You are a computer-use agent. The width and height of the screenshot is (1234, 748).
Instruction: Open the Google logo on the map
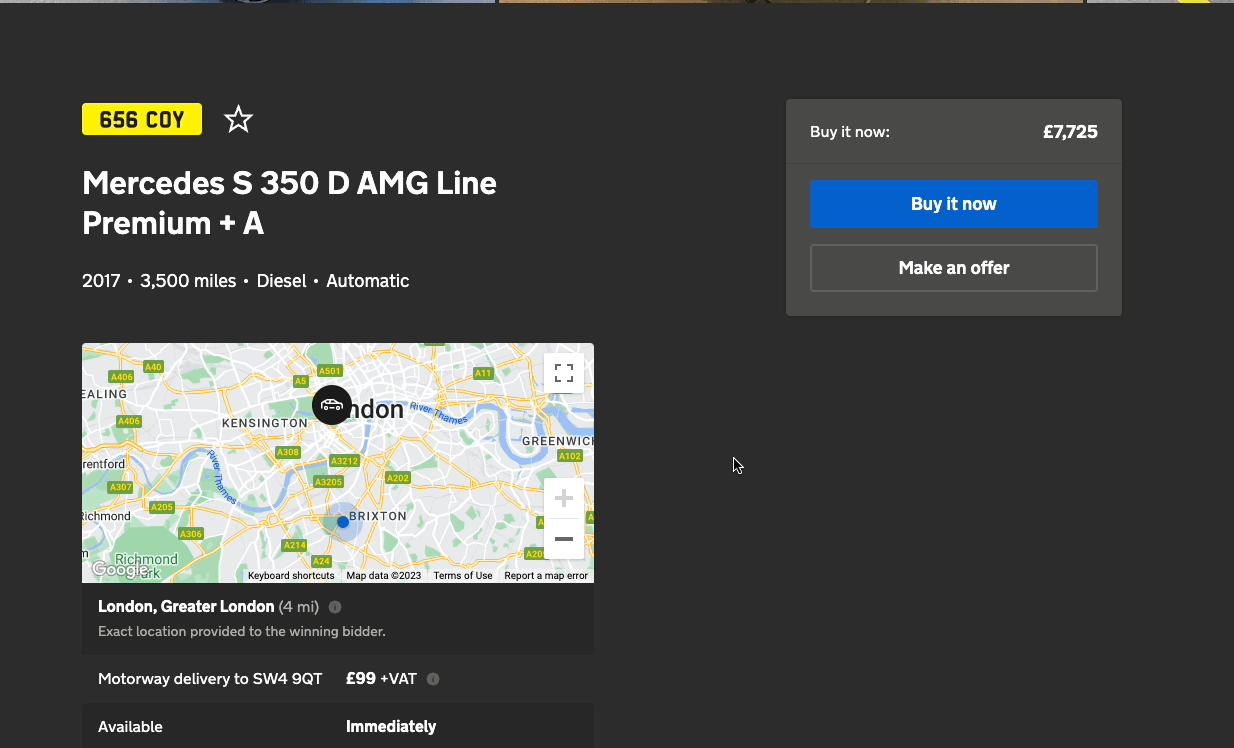pyautogui.click(x=120, y=570)
